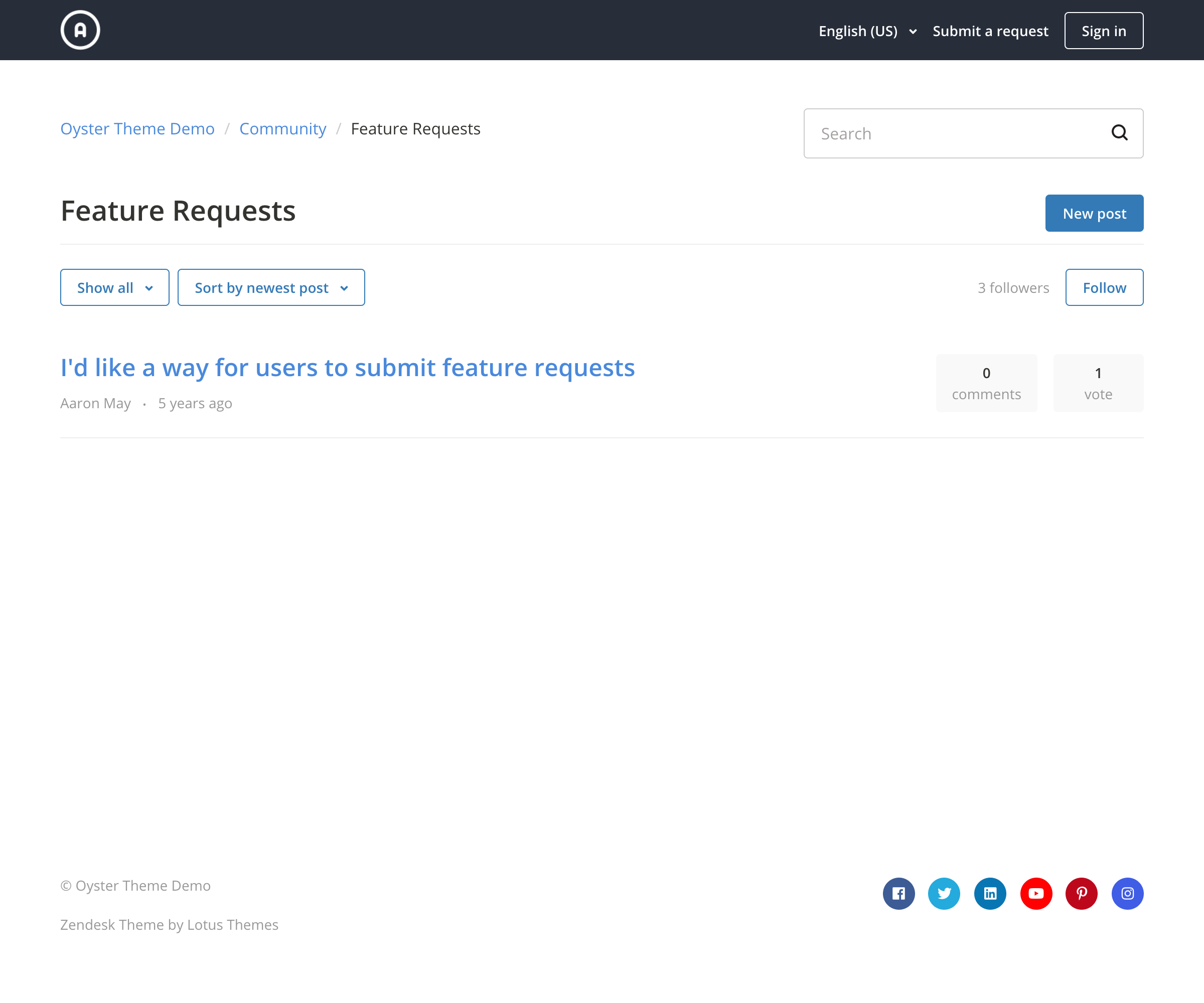Open the Instagram social icon
This screenshot has height=1003, width=1204.
click(1127, 893)
